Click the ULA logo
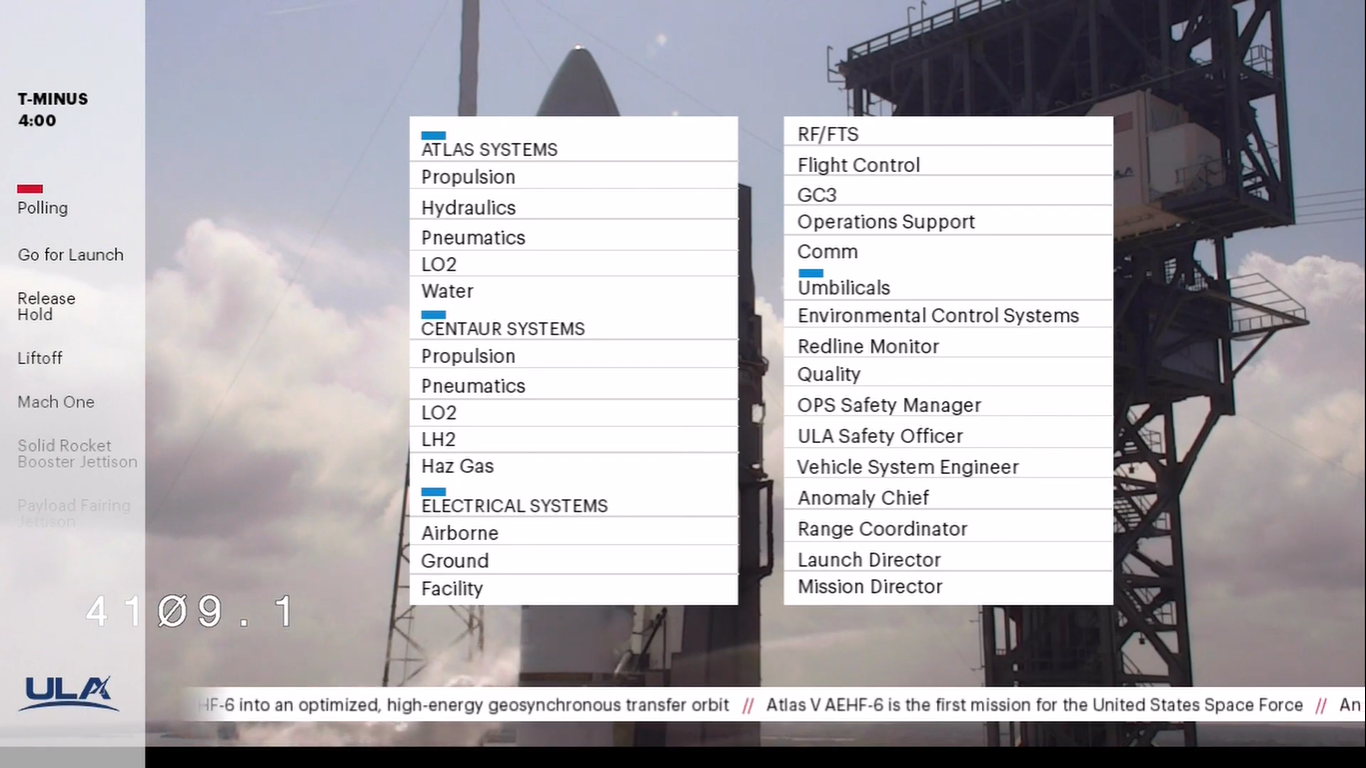 pyautogui.click(x=68, y=692)
